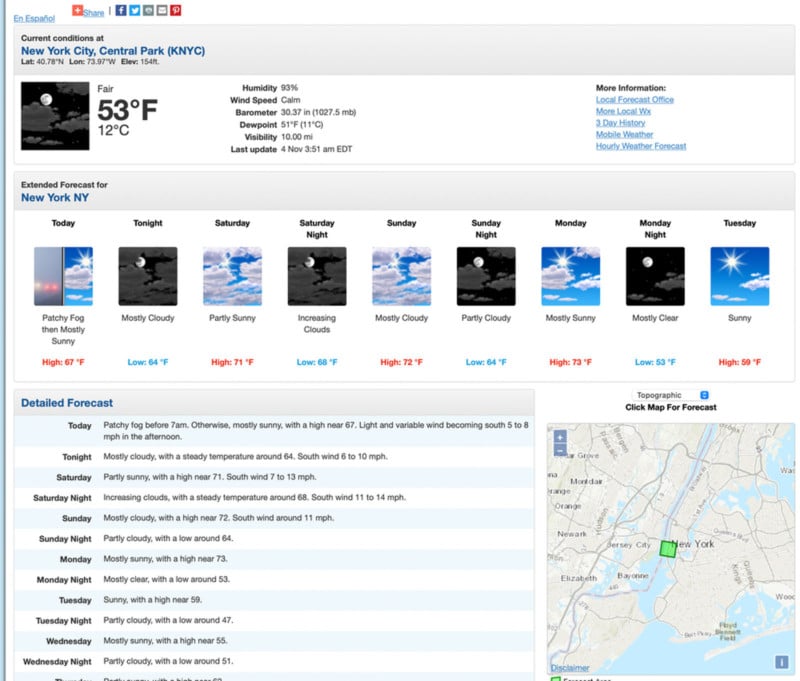
Task: Click the map info button
Action: (782, 662)
